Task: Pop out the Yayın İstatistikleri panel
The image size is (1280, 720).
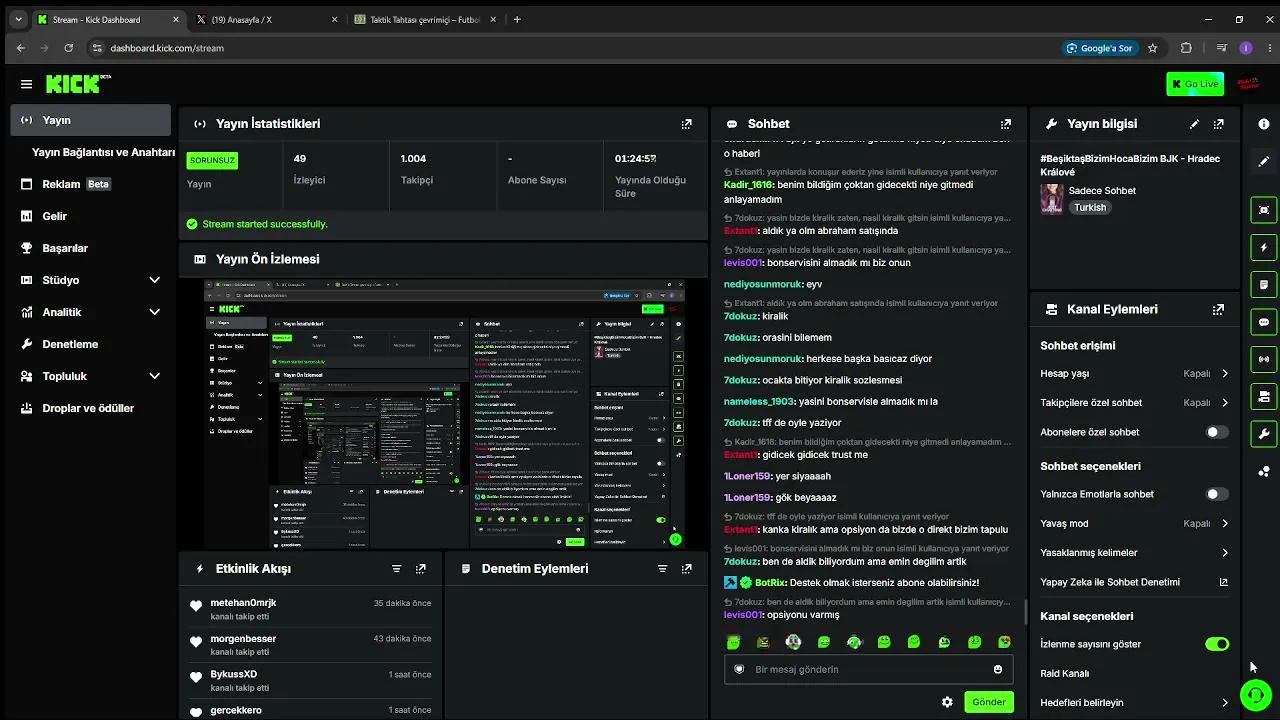Action: tap(686, 124)
